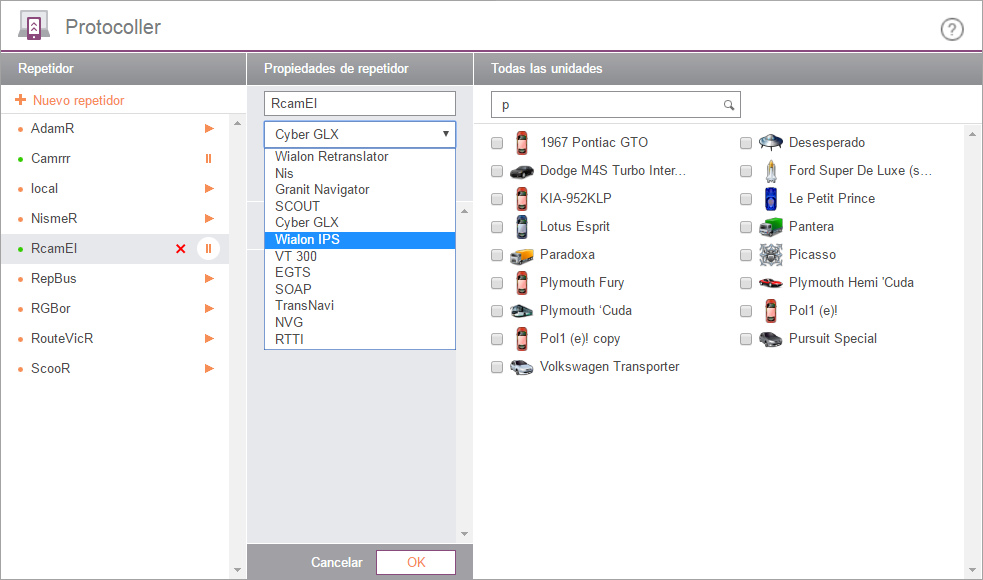The width and height of the screenshot is (983, 580).
Task: Start the AdamR repeater with play arrow
Action: (x=209, y=128)
